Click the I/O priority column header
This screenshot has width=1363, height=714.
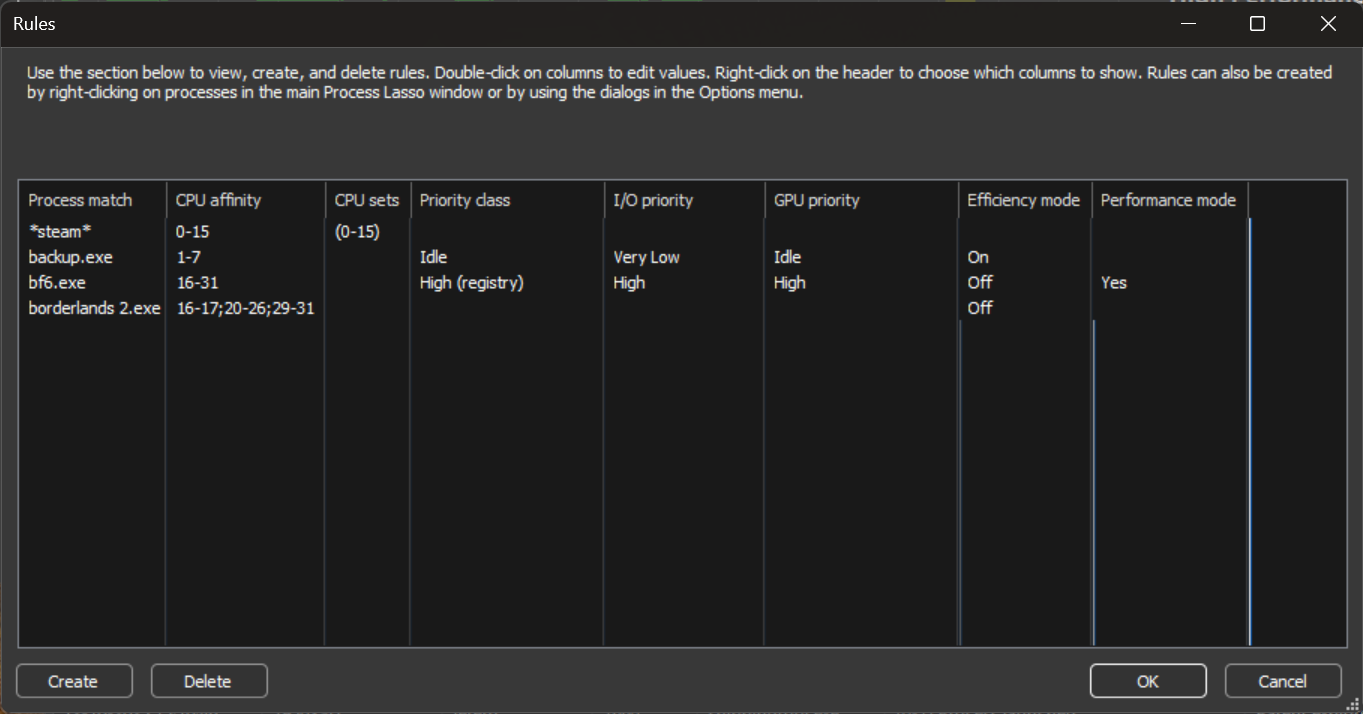[653, 200]
